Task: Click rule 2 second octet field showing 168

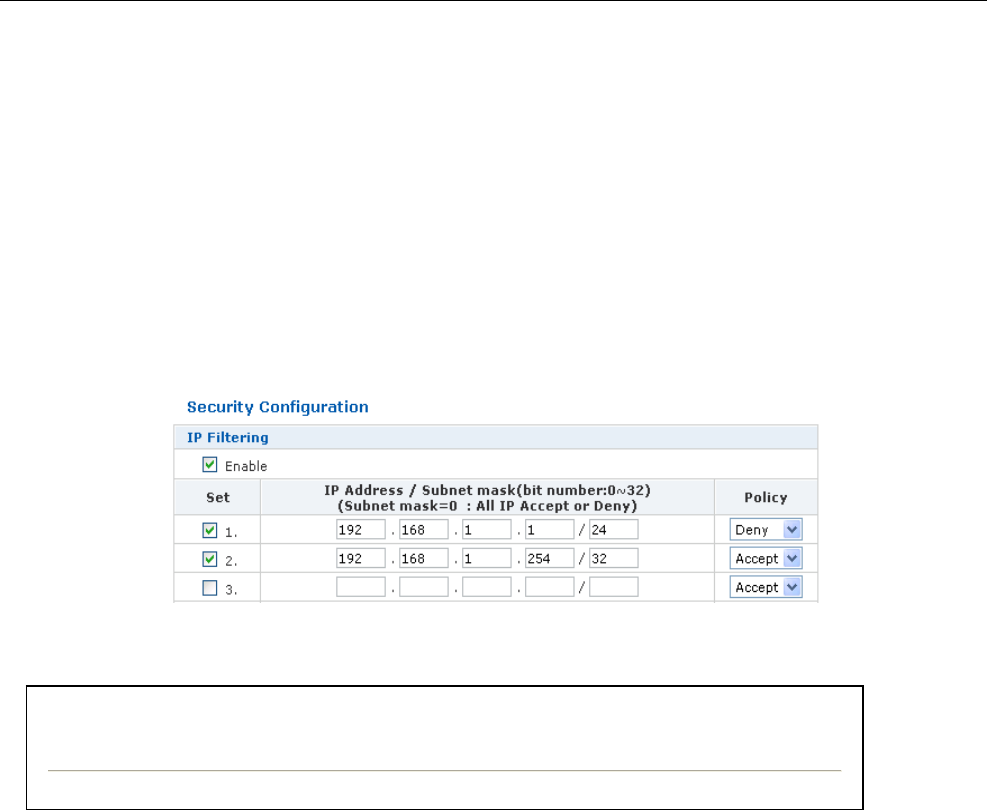Action: (424, 558)
